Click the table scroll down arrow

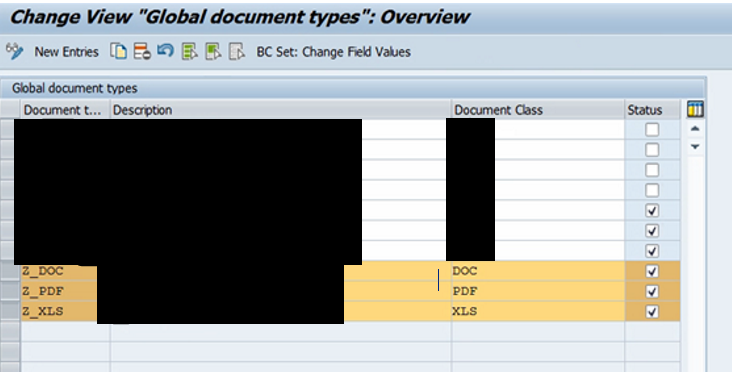click(695, 147)
